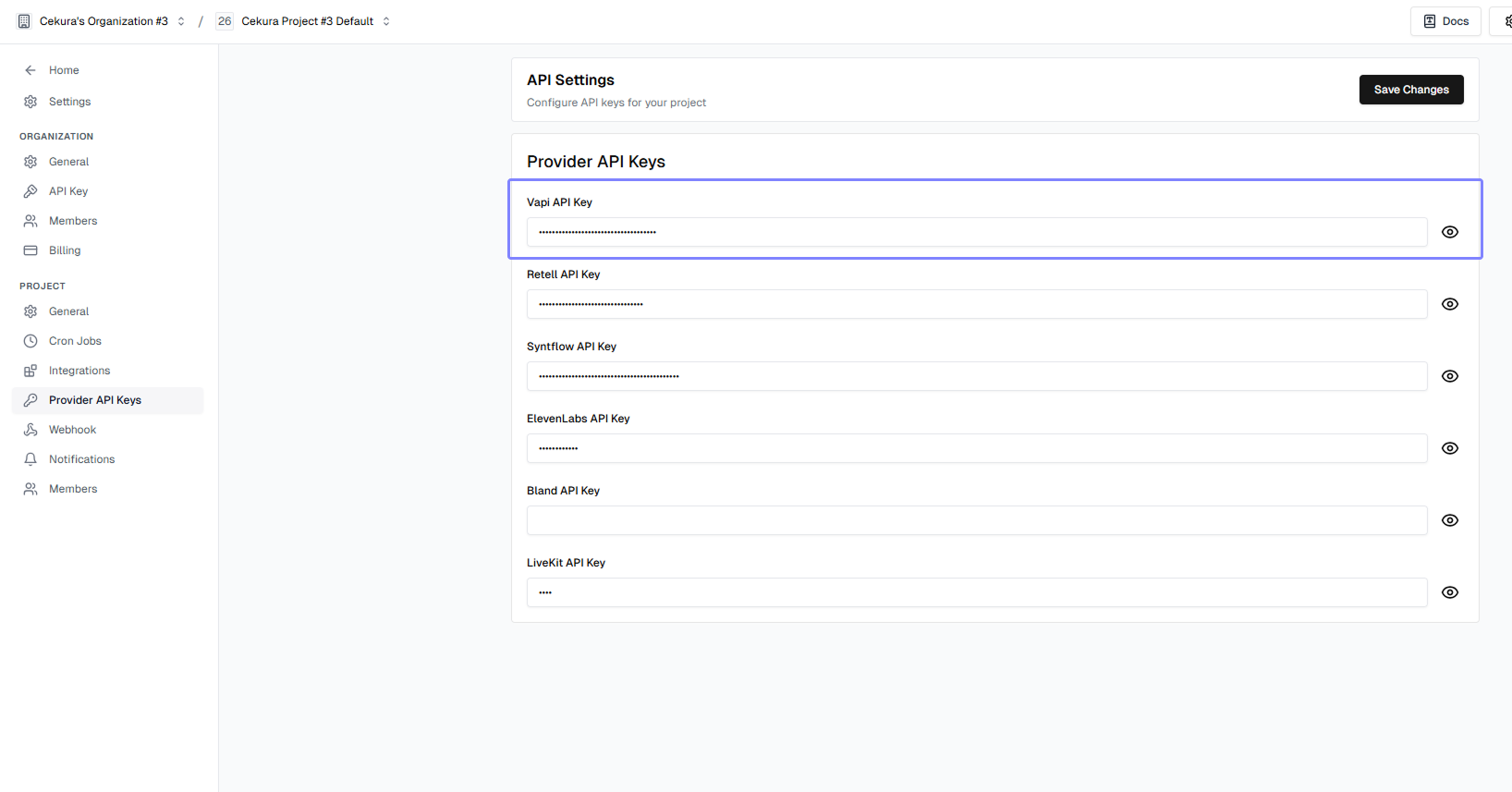Click the Cron Jobs clock icon
The width and height of the screenshot is (1512, 792).
30,341
